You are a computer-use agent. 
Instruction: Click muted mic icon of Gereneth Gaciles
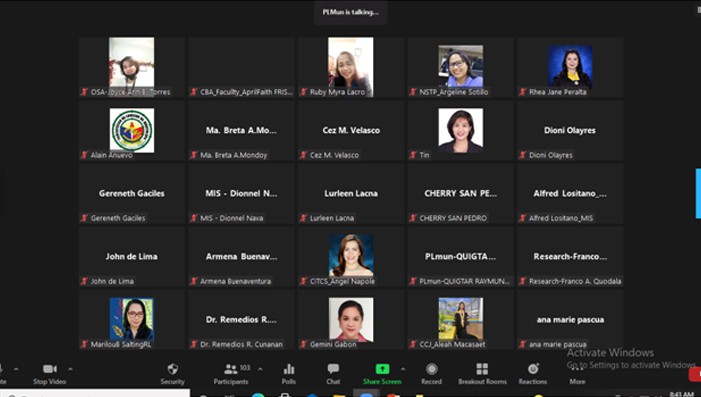[x=84, y=218]
